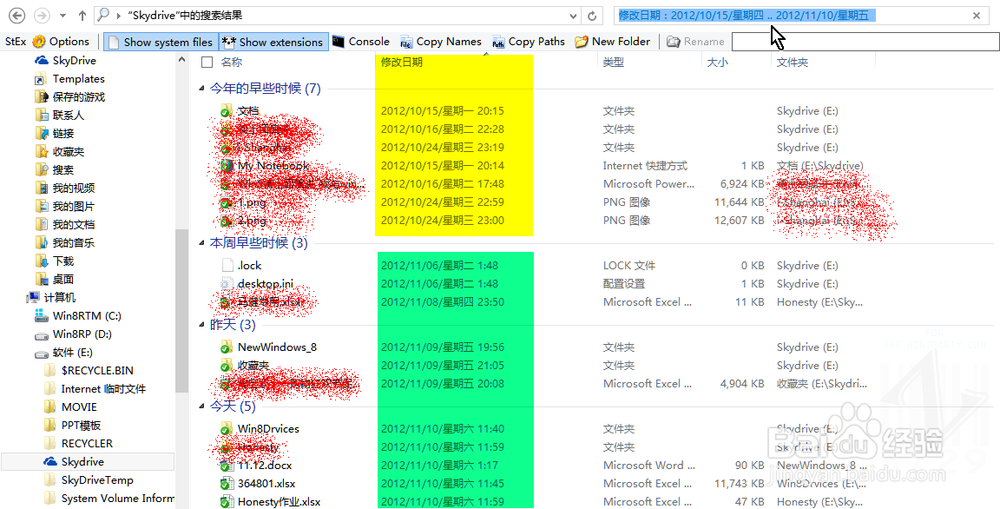Screen dimensions: 1000x509
Task: Click Copy Names button
Action: (x=441, y=41)
